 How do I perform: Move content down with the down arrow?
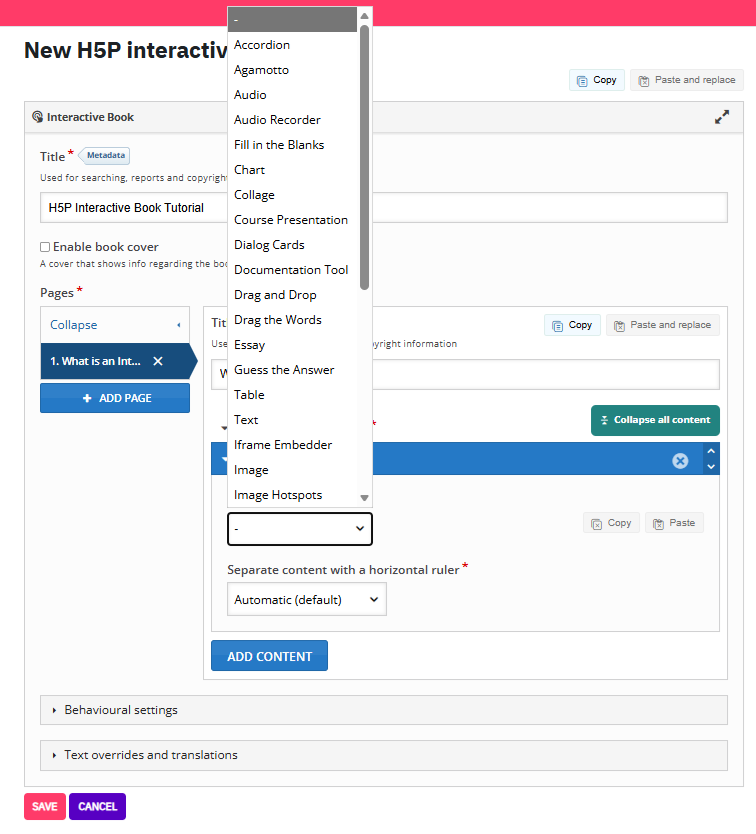click(x=711, y=467)
